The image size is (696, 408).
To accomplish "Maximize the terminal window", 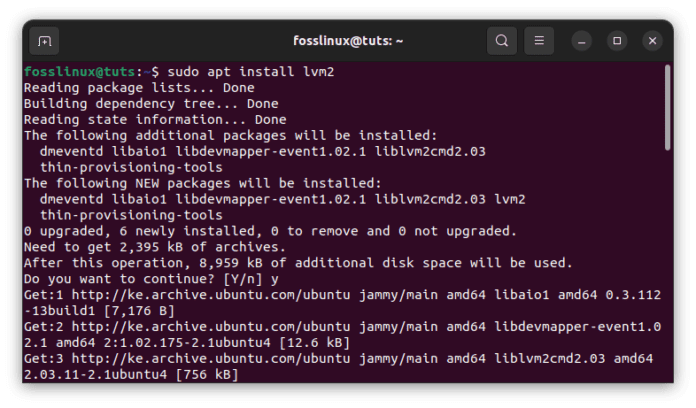I will [x=617, y=42].
